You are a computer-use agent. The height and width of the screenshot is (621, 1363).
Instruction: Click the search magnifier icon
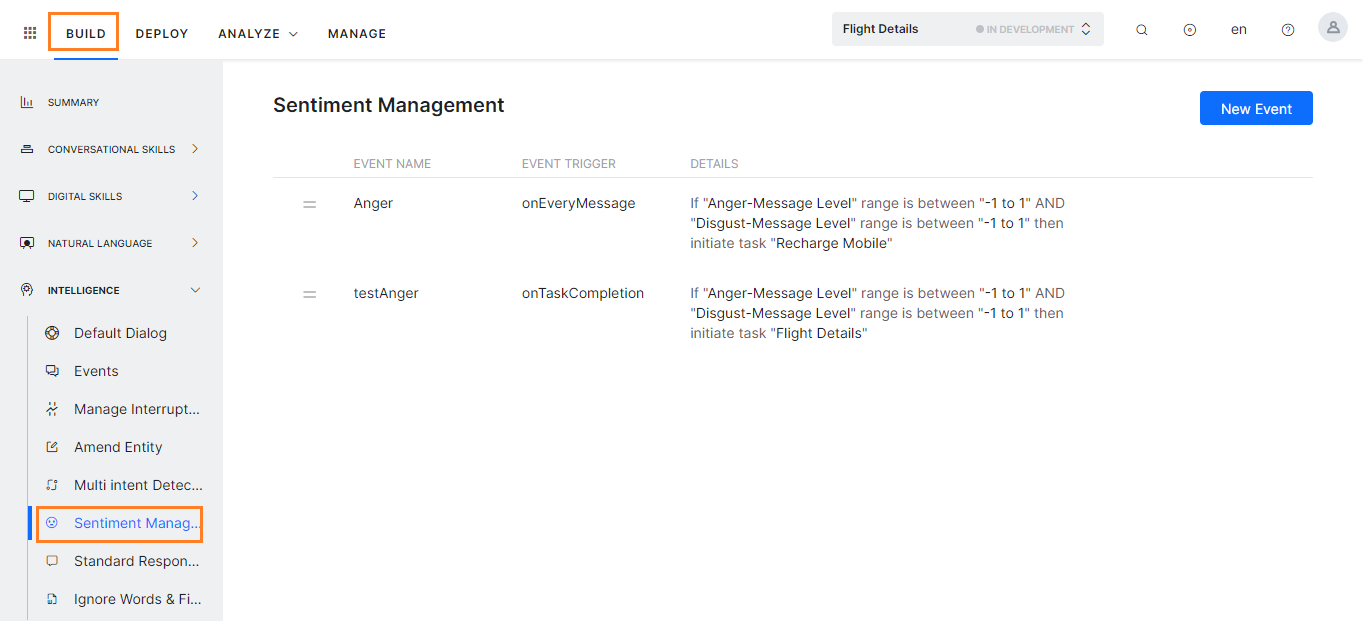[1141, 29]
